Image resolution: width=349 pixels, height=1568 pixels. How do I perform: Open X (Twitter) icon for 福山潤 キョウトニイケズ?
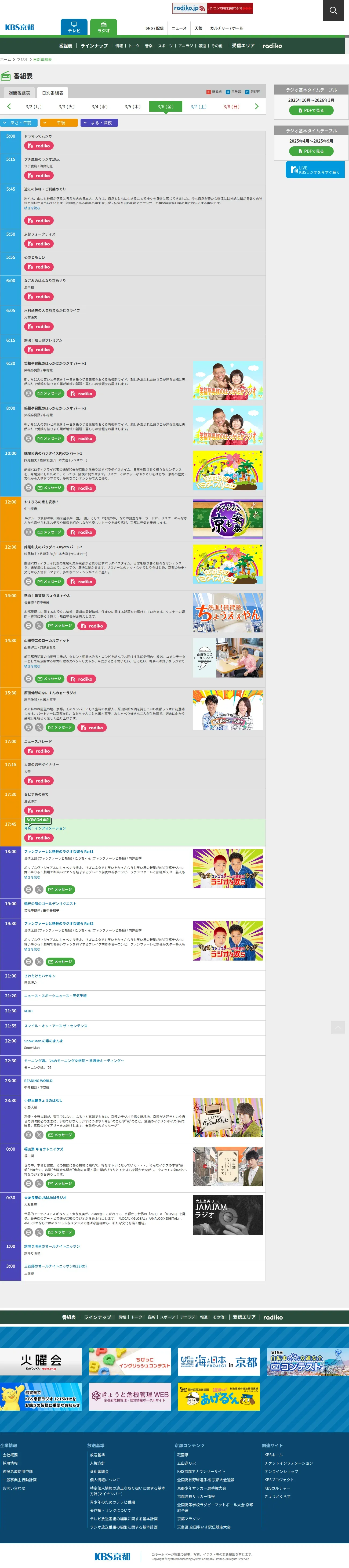point(39,1183)
